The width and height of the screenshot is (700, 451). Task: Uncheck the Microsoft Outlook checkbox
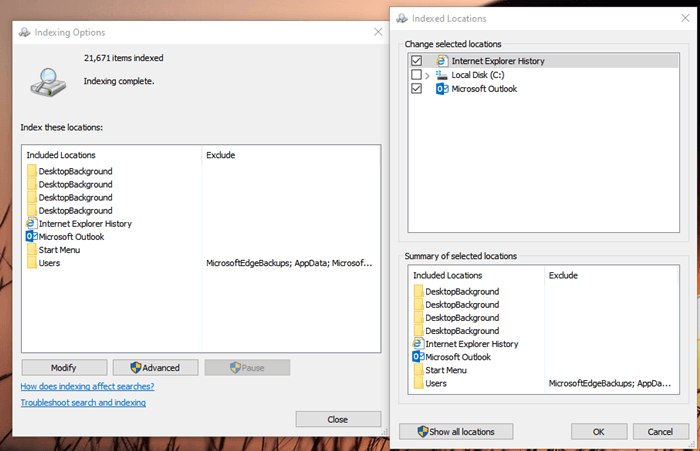(416, 88)
